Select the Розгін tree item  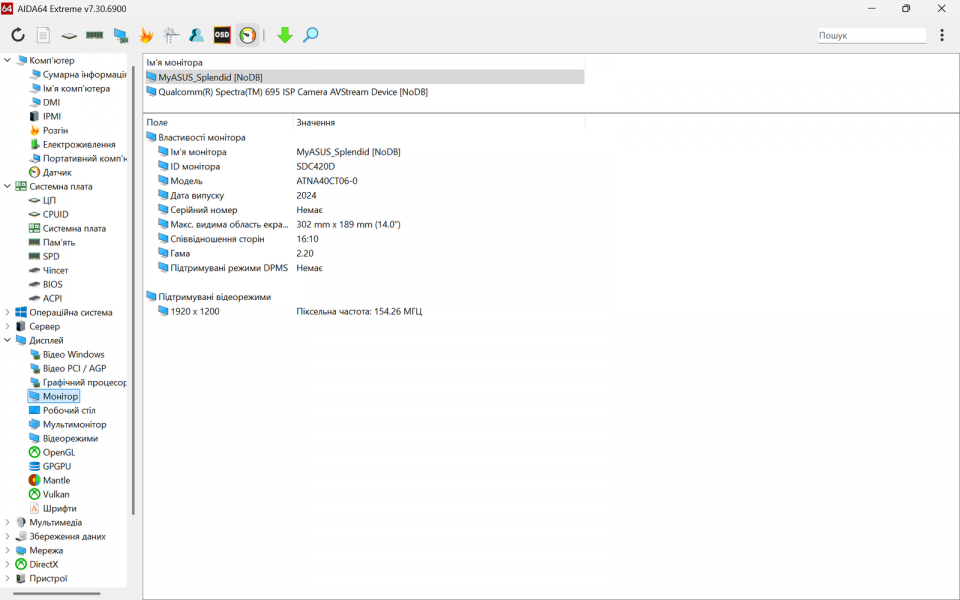tap(48, 130)
